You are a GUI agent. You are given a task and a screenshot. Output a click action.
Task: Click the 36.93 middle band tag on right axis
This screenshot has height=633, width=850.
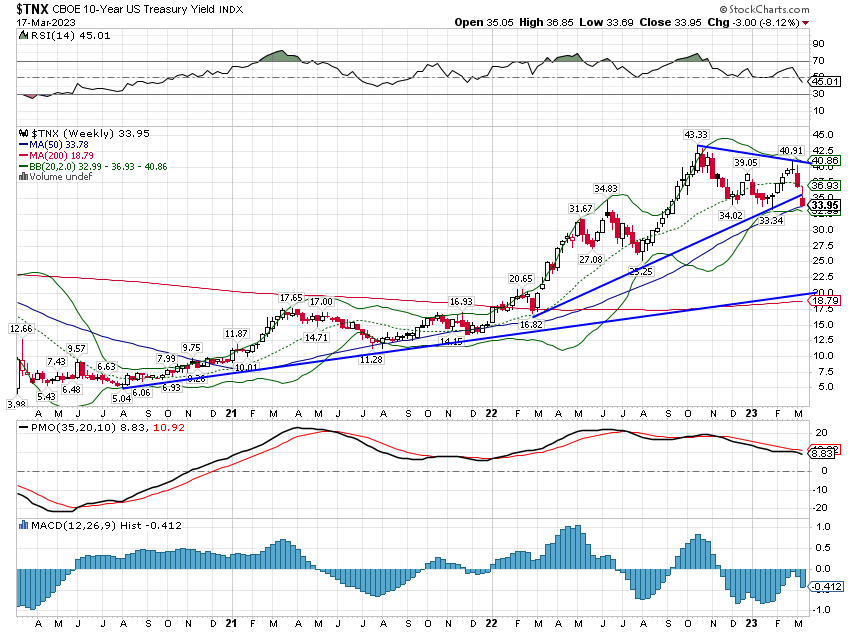pos(825,185)
